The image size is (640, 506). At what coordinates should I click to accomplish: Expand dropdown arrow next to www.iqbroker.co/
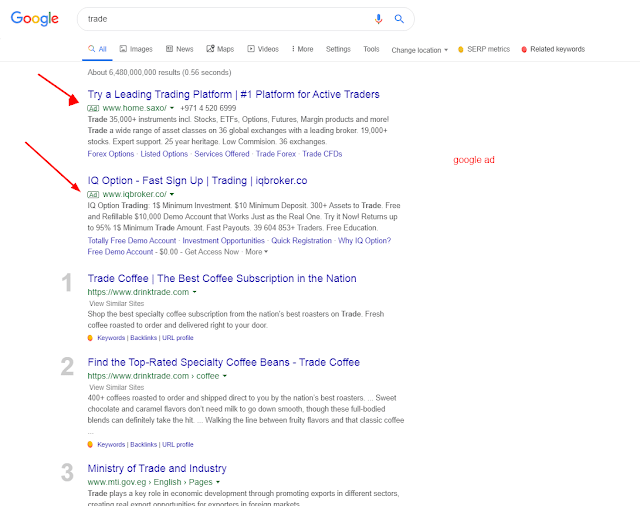pos(172,194)
